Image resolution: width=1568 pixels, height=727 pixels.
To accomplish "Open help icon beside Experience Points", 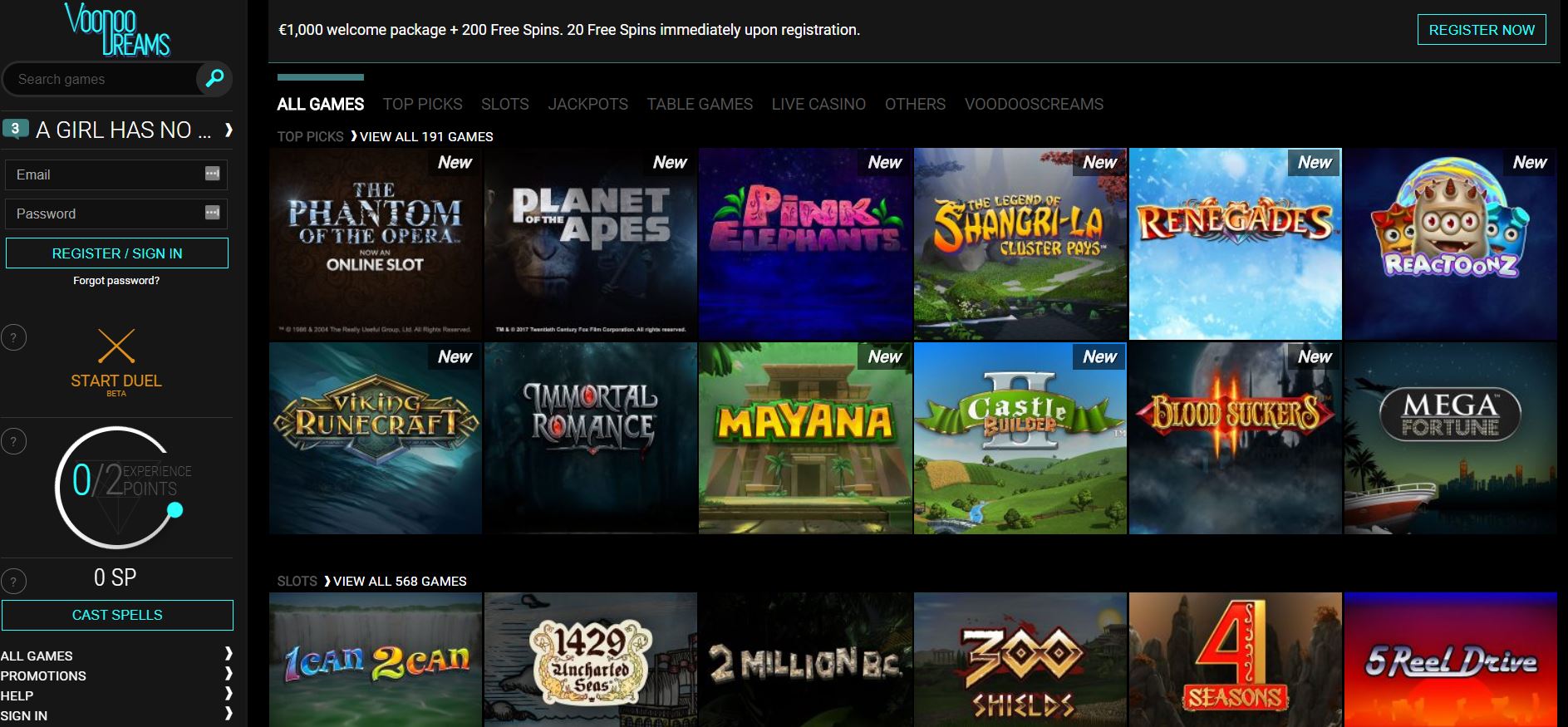I will [13, 441].
